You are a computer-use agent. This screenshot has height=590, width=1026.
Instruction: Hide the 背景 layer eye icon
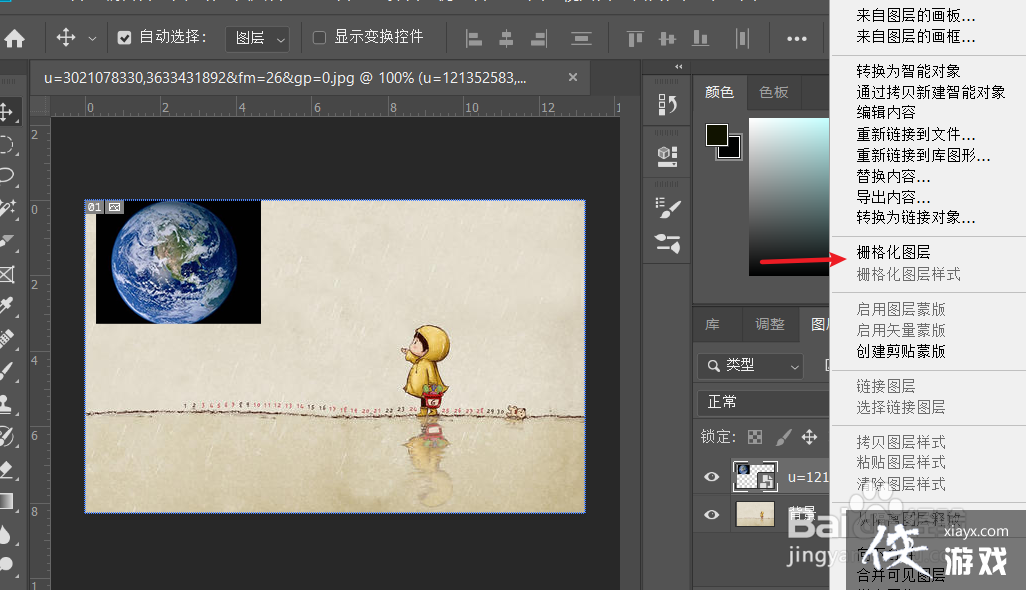point(711,515)
